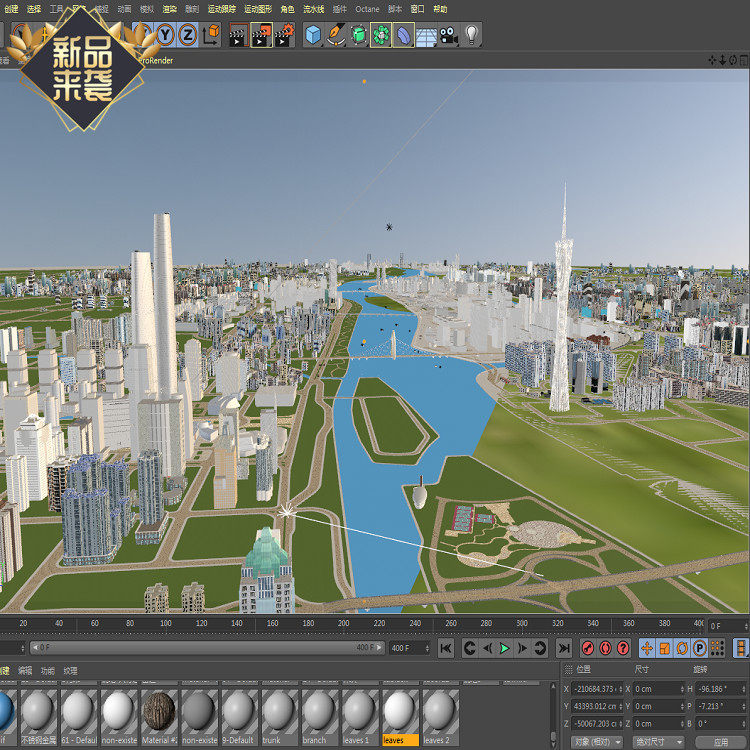Click the viewport orbit rotate icon
Viewport: 750px width, 750px height.
[732, 60]
